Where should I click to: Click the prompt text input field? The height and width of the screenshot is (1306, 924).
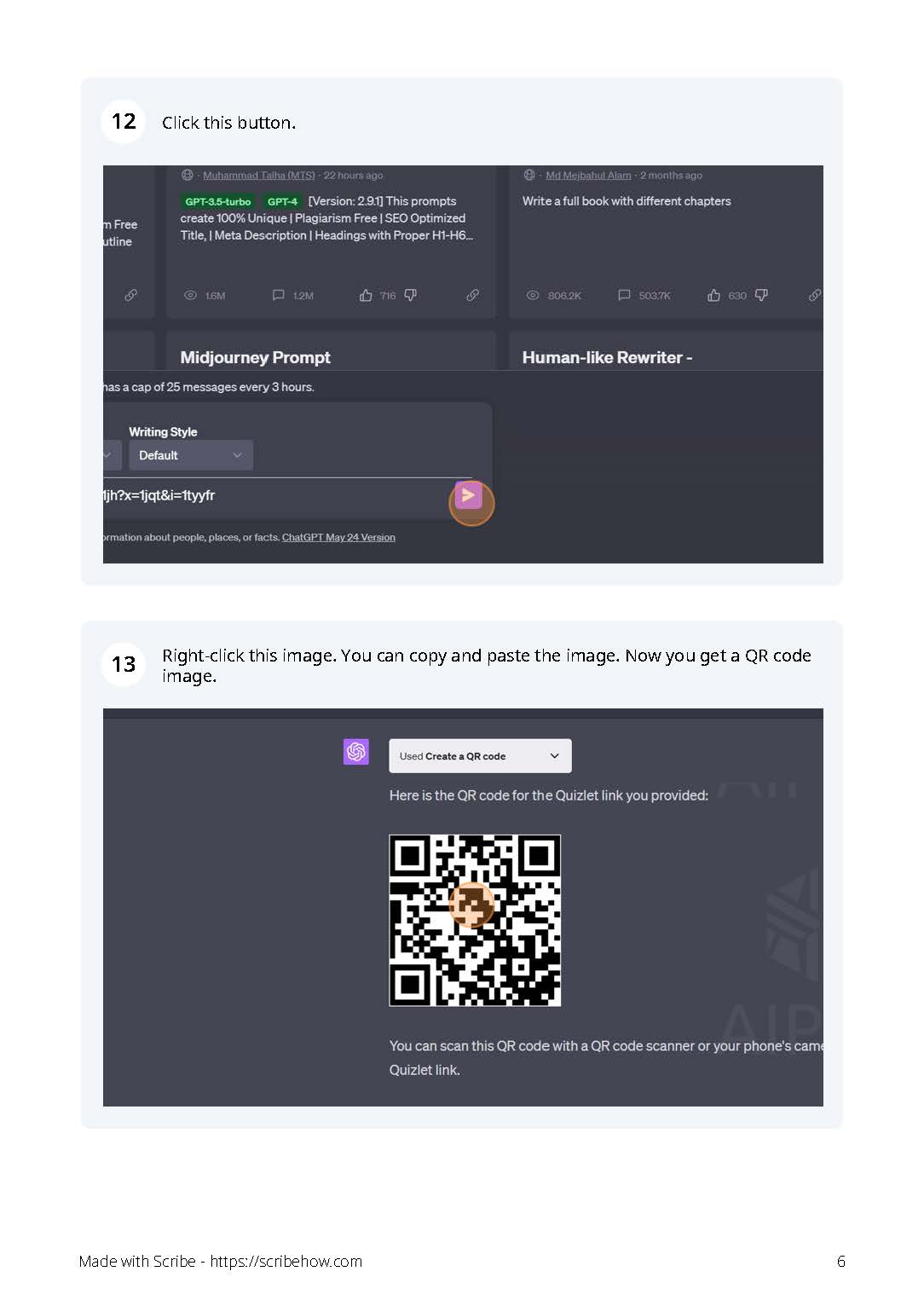pyautogui.click(x=274, y=496)
